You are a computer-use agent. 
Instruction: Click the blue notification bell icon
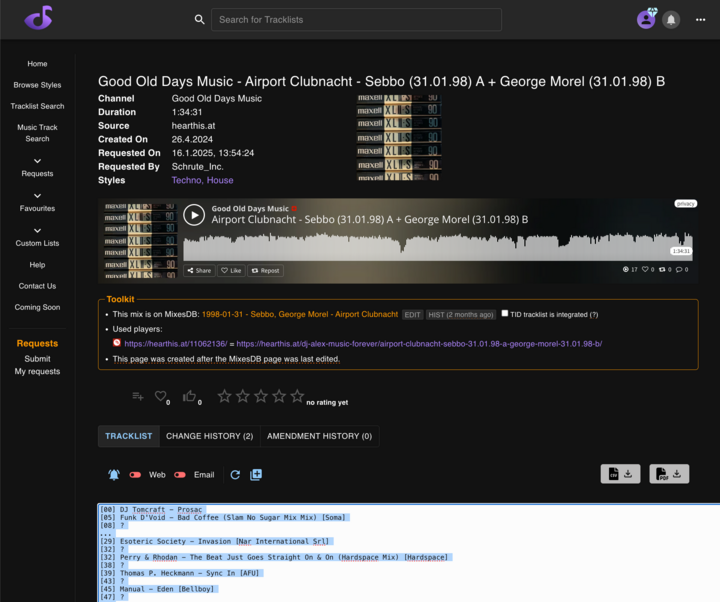coord(114,475)
